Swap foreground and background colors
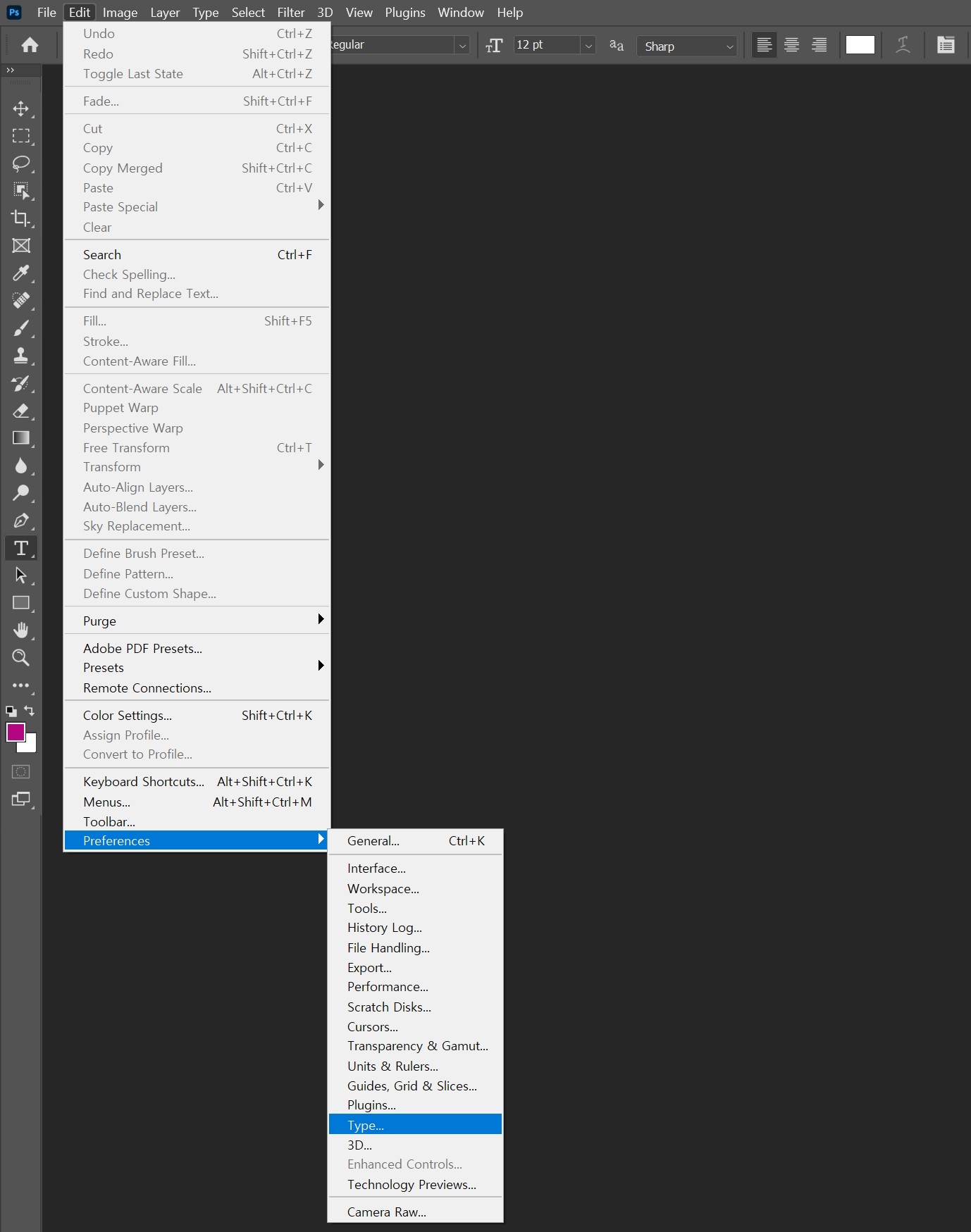 click(29, 710)
